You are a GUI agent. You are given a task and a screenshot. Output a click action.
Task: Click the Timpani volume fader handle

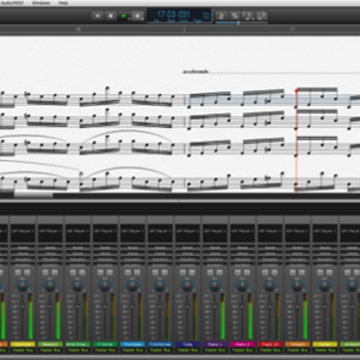click(297, 306)
